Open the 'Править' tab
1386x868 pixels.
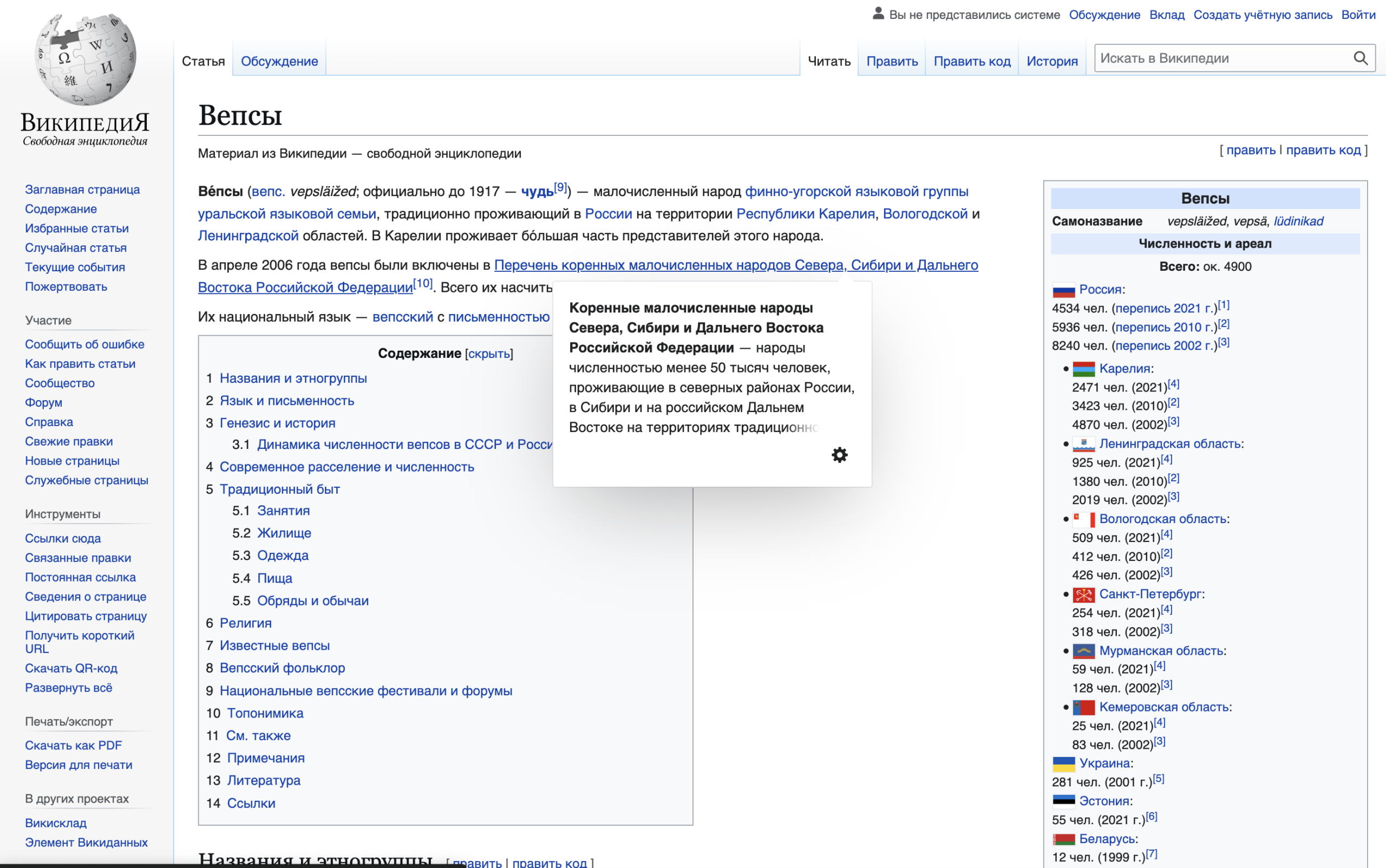[892, 61]
